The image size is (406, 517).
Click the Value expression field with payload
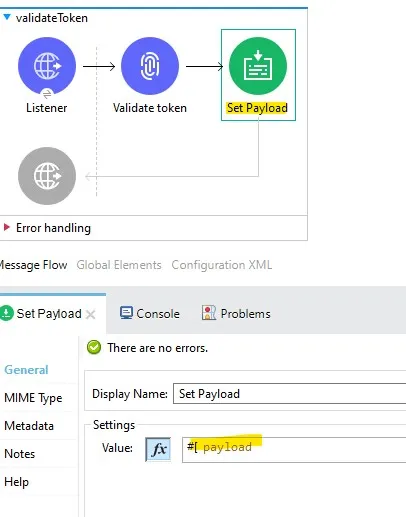(294, 450)
